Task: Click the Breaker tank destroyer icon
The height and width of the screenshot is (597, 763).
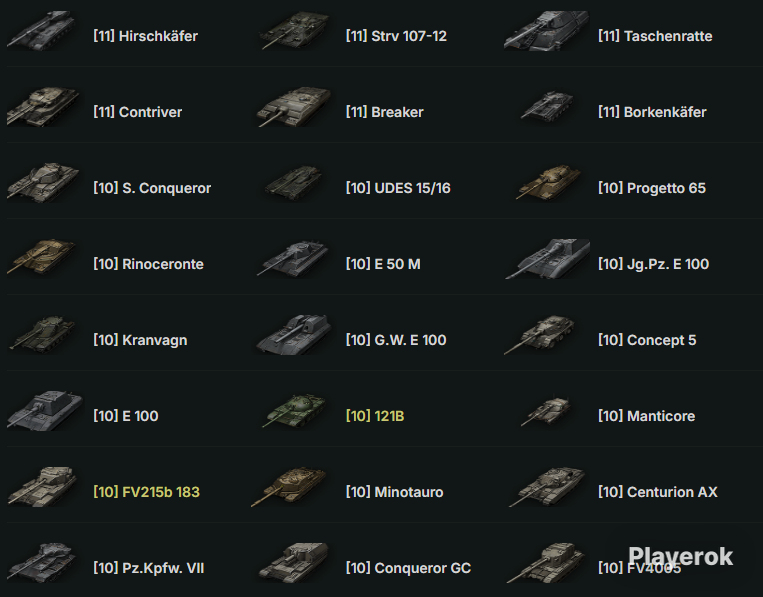Action: [294, 107]
